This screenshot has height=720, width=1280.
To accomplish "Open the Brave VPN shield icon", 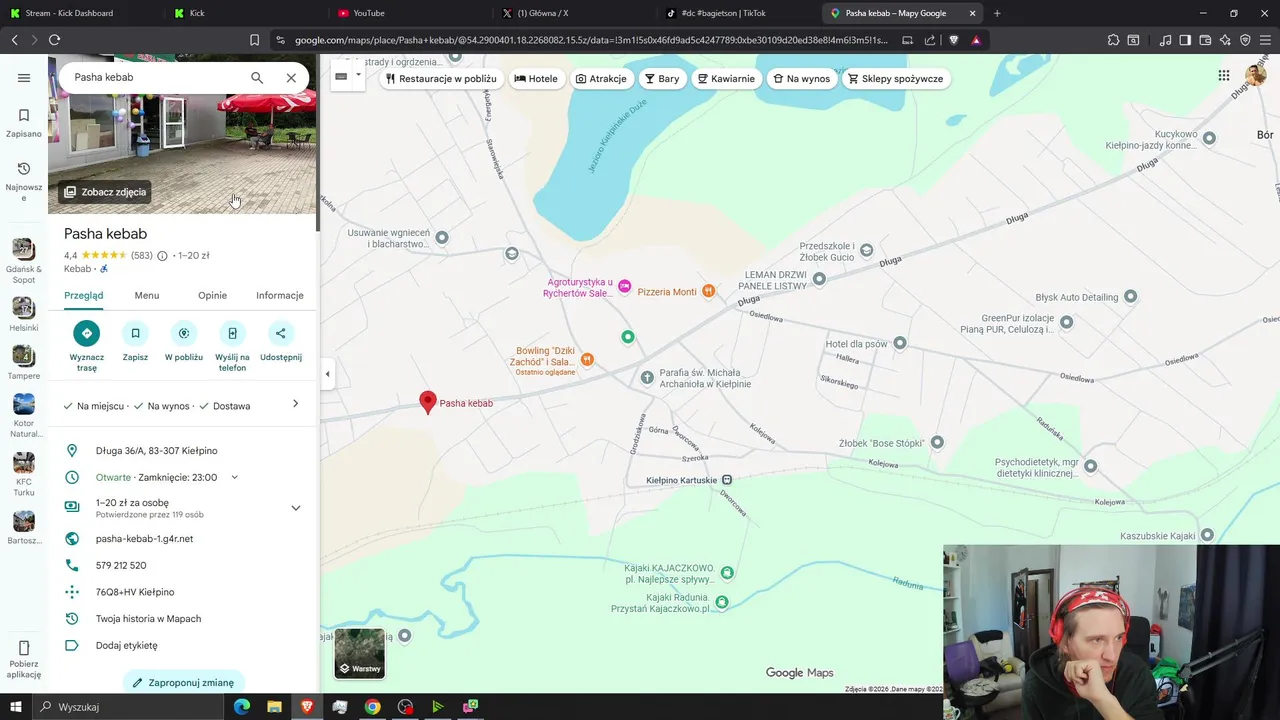I will [1245, 40].
